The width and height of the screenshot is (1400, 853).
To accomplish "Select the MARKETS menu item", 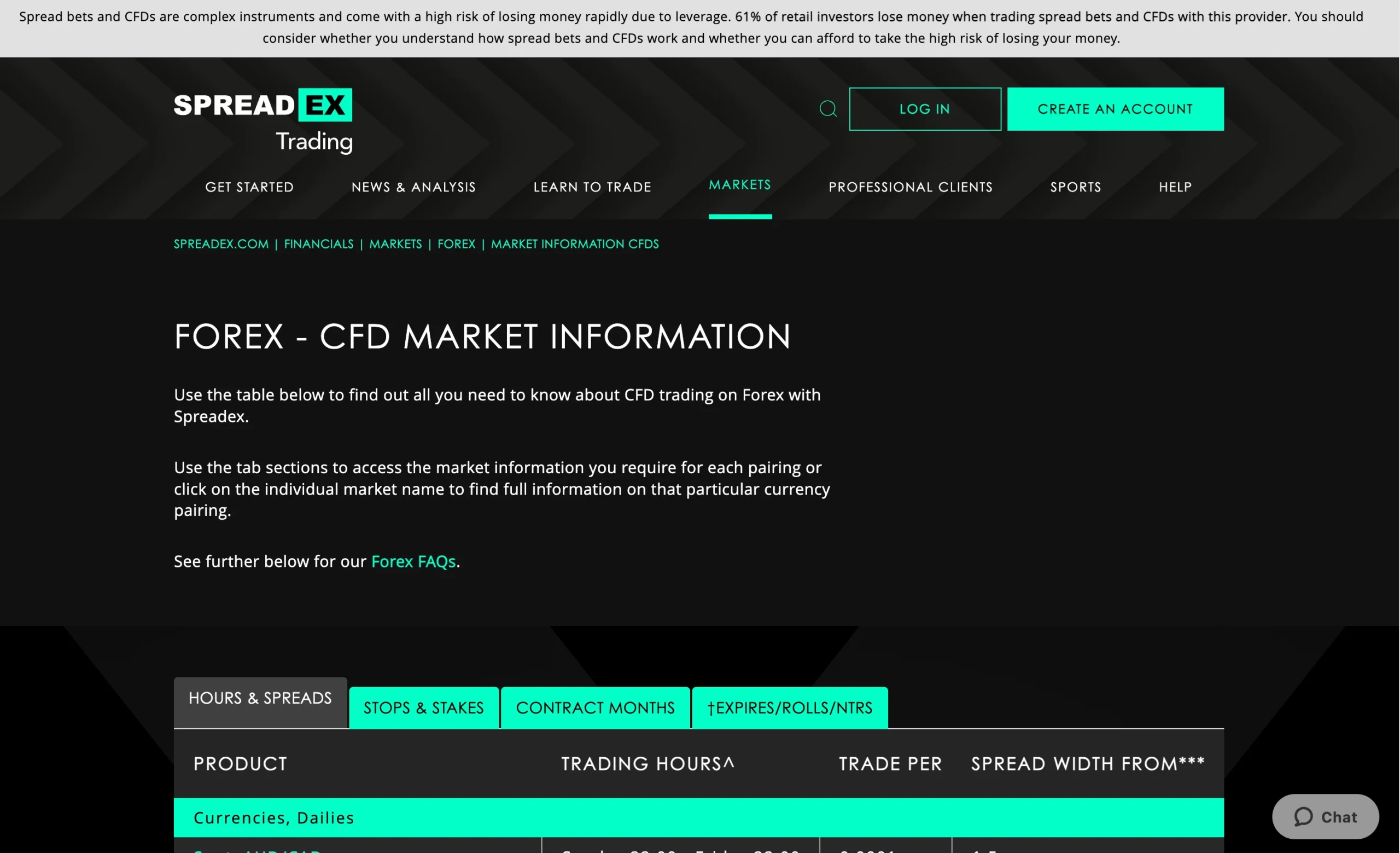I will point(740,185).
